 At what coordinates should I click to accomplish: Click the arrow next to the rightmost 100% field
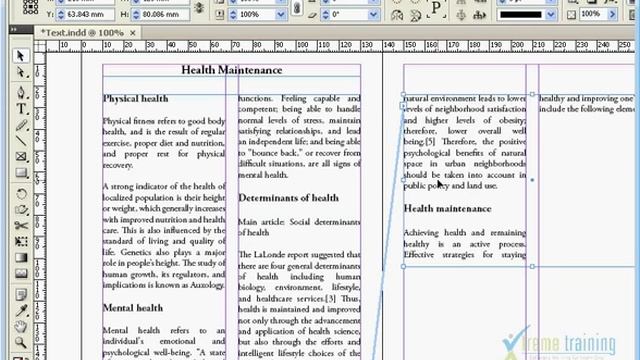612,15
